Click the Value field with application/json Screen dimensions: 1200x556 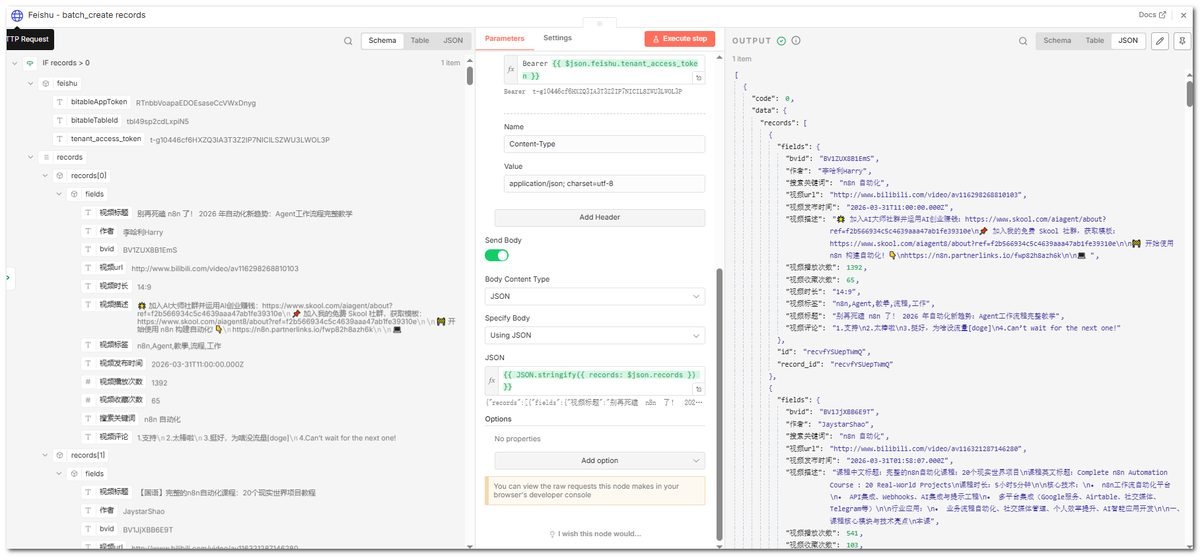point(604,184)
